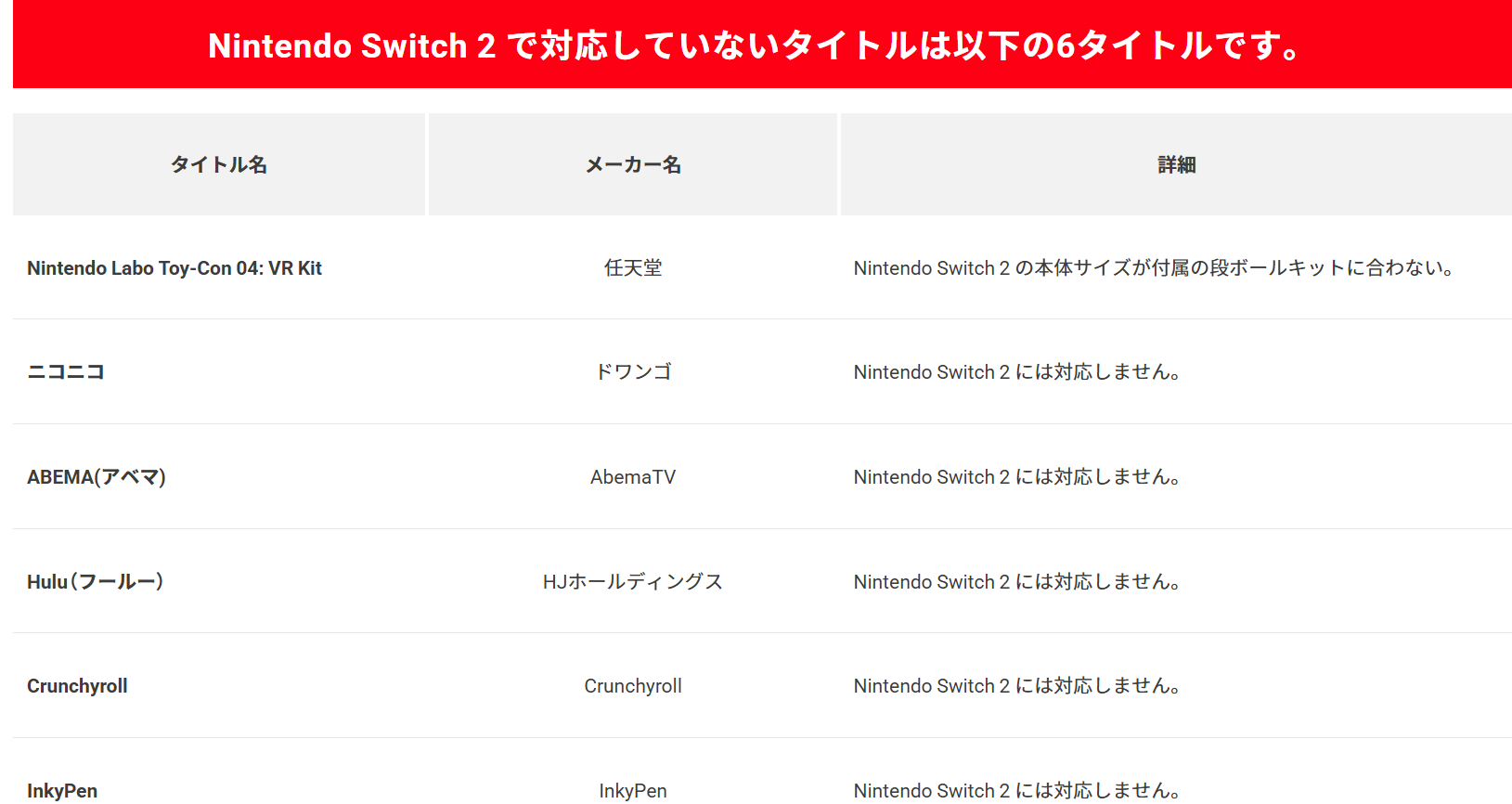Viewport: 1512px width, 804px height.
Task: Select the 詳細 column header
Action: click(1176, 164)
